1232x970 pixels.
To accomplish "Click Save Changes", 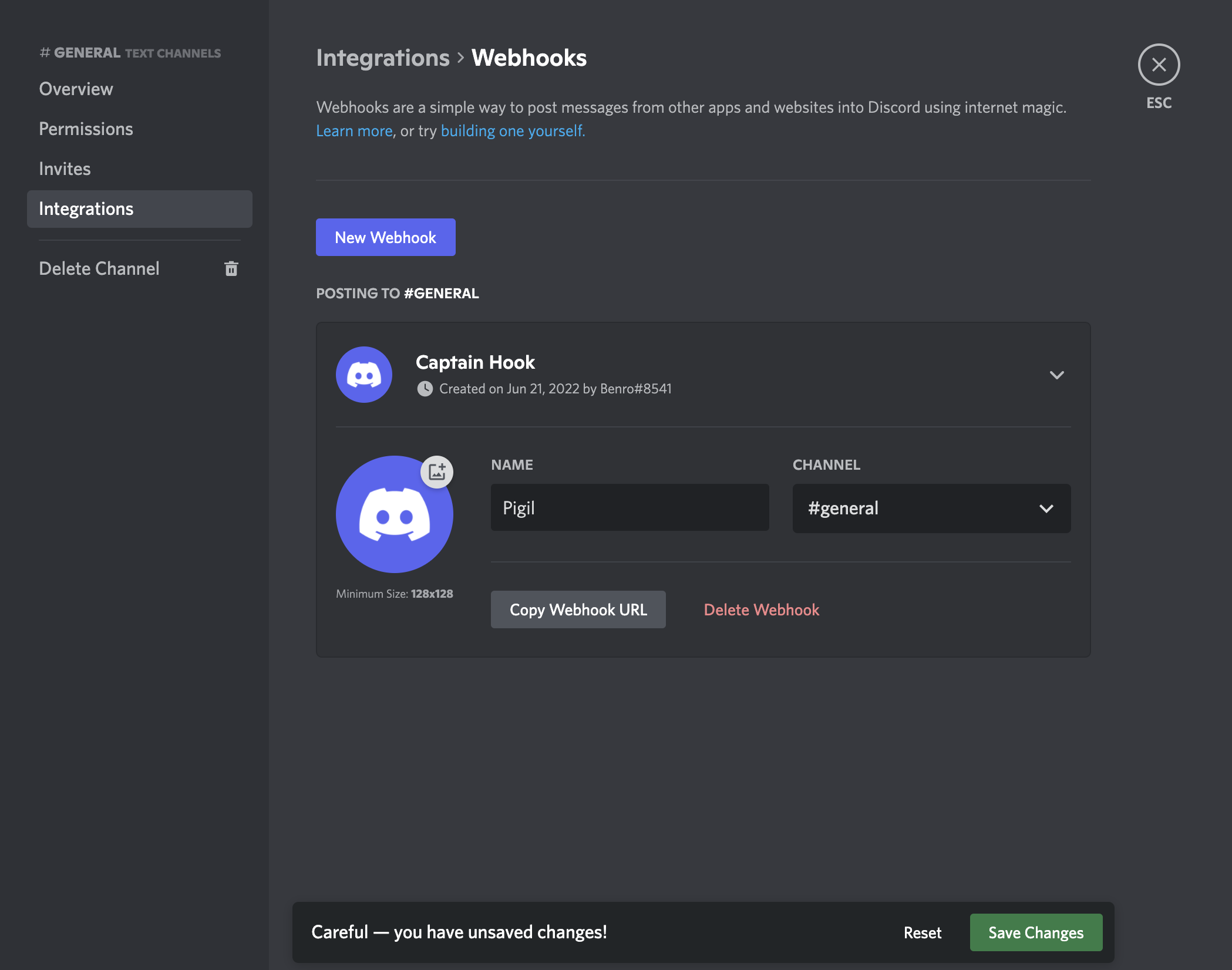I will tap(1036, 932).
